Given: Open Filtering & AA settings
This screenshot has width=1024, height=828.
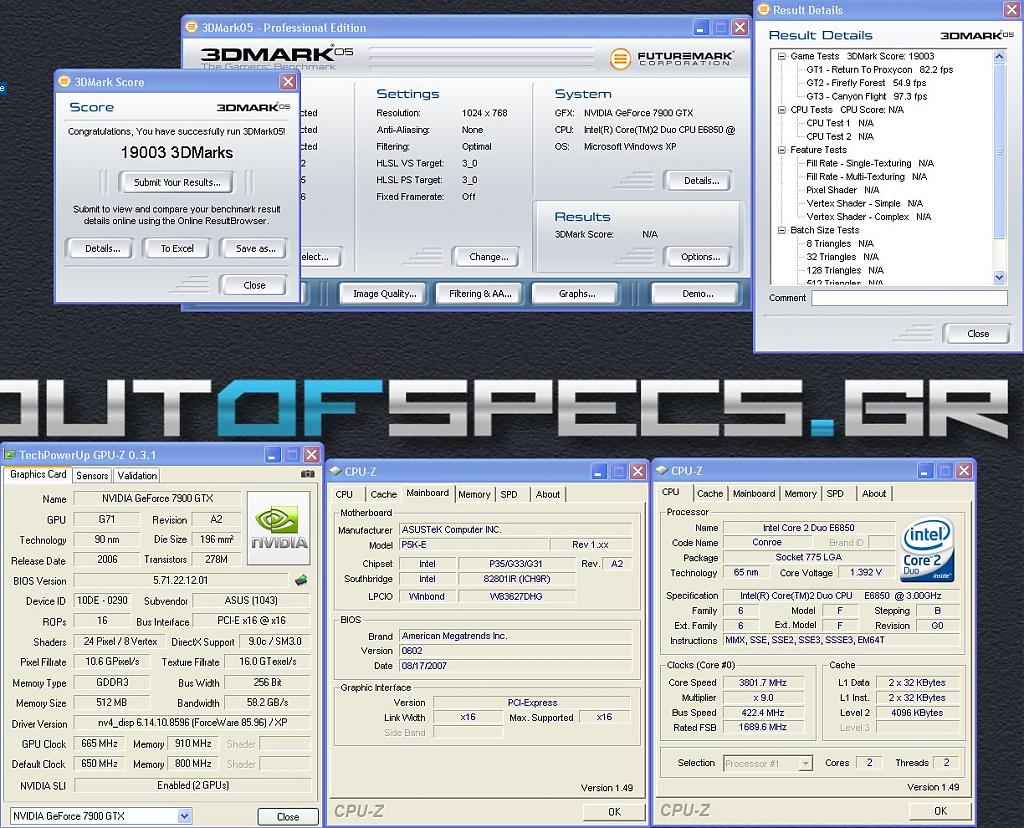Looking at the screenshot, I should [480, 294].
